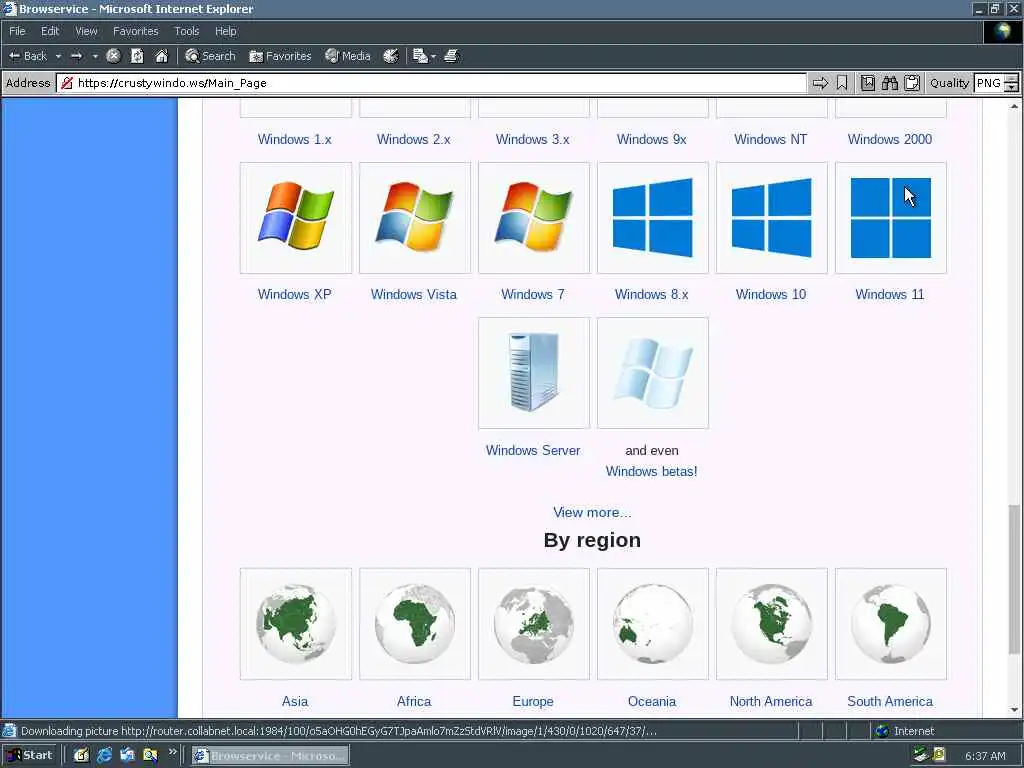This screenshot has width=1024, height=768.
Task: Open the Back history dropdown arrow
Action: click(x=58, y=56)
